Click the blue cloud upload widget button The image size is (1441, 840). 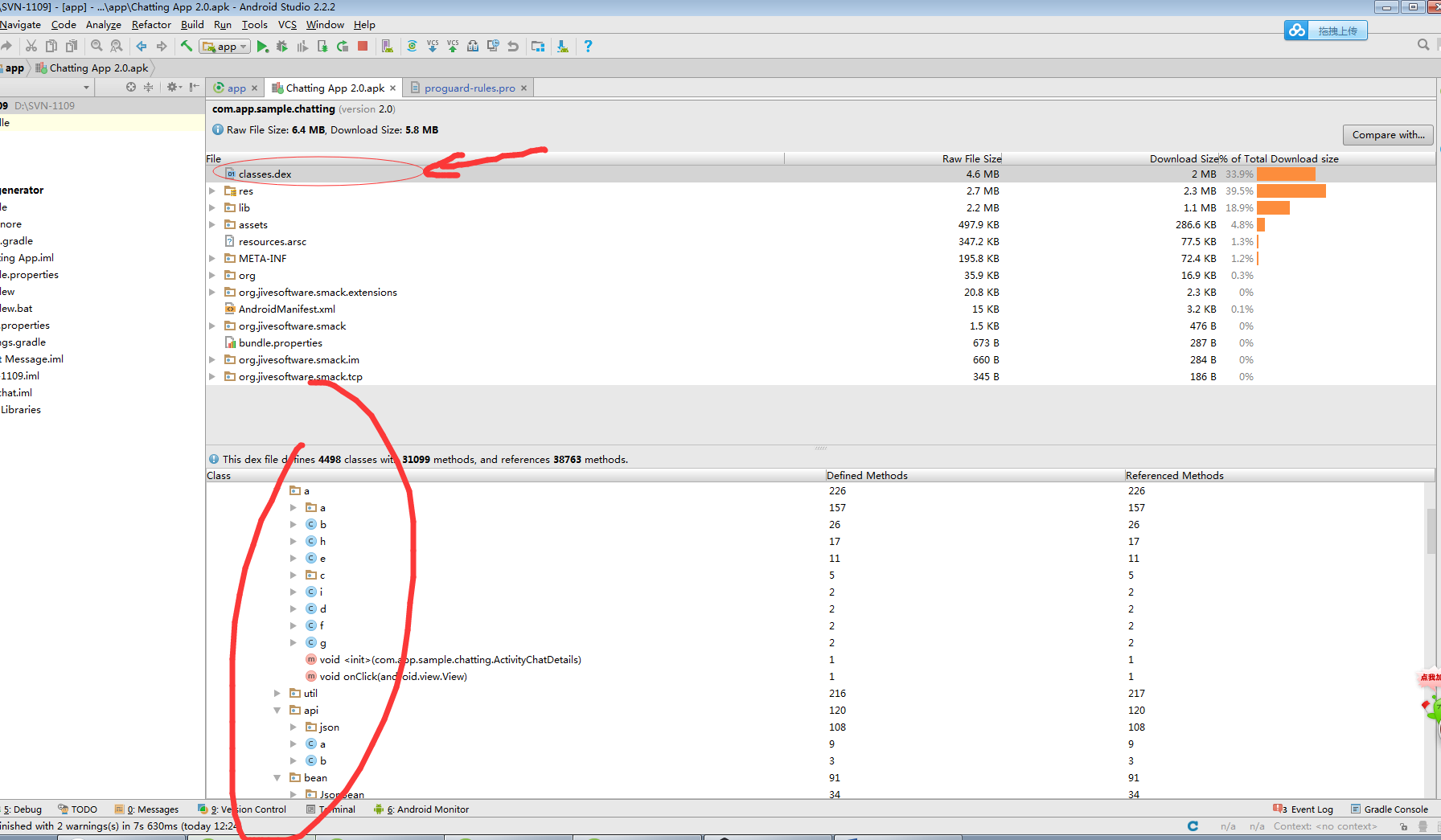point(1325,31)
